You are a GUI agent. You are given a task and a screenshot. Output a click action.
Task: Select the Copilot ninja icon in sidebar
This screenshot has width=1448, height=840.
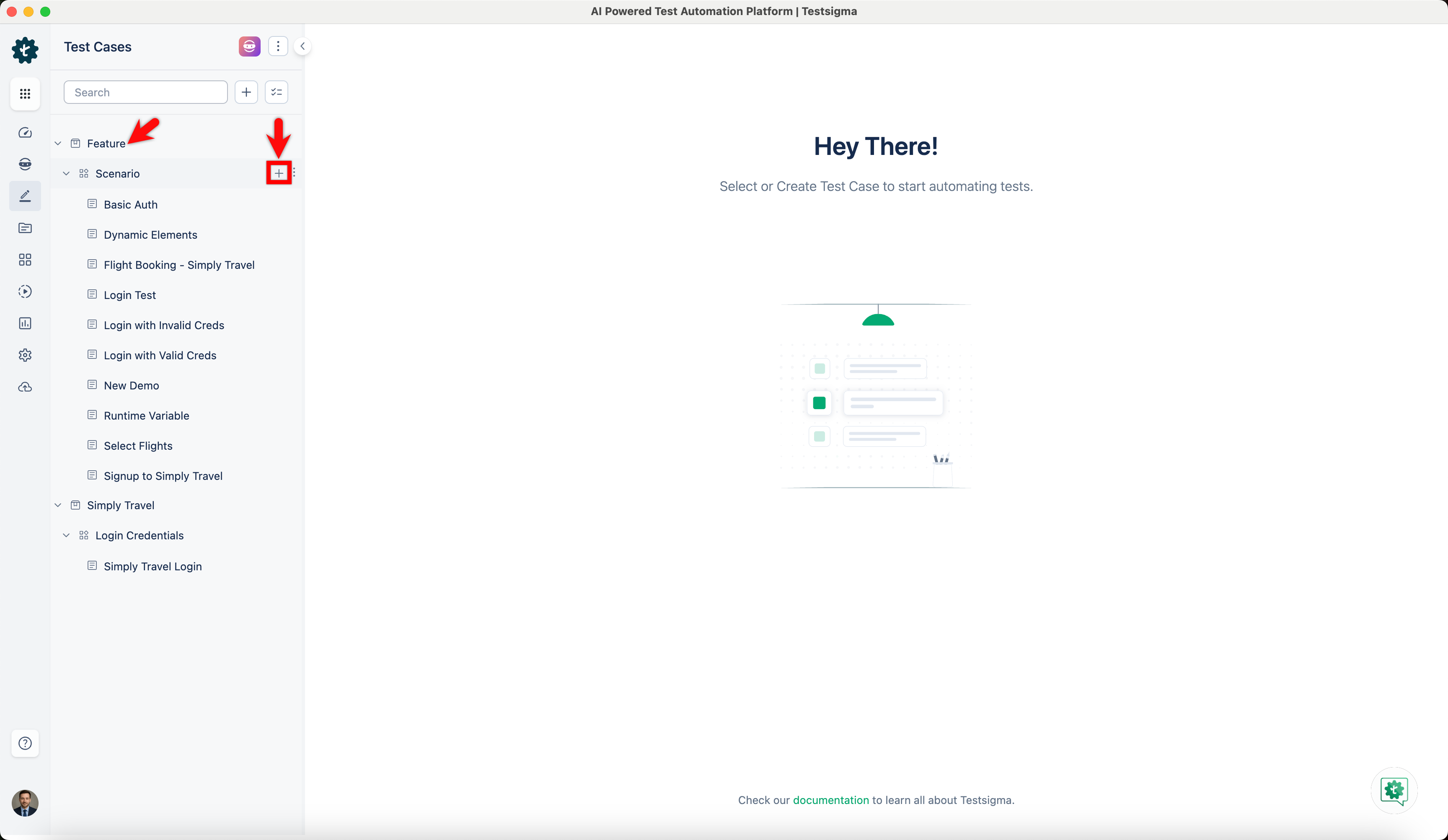tap(25, 164)
